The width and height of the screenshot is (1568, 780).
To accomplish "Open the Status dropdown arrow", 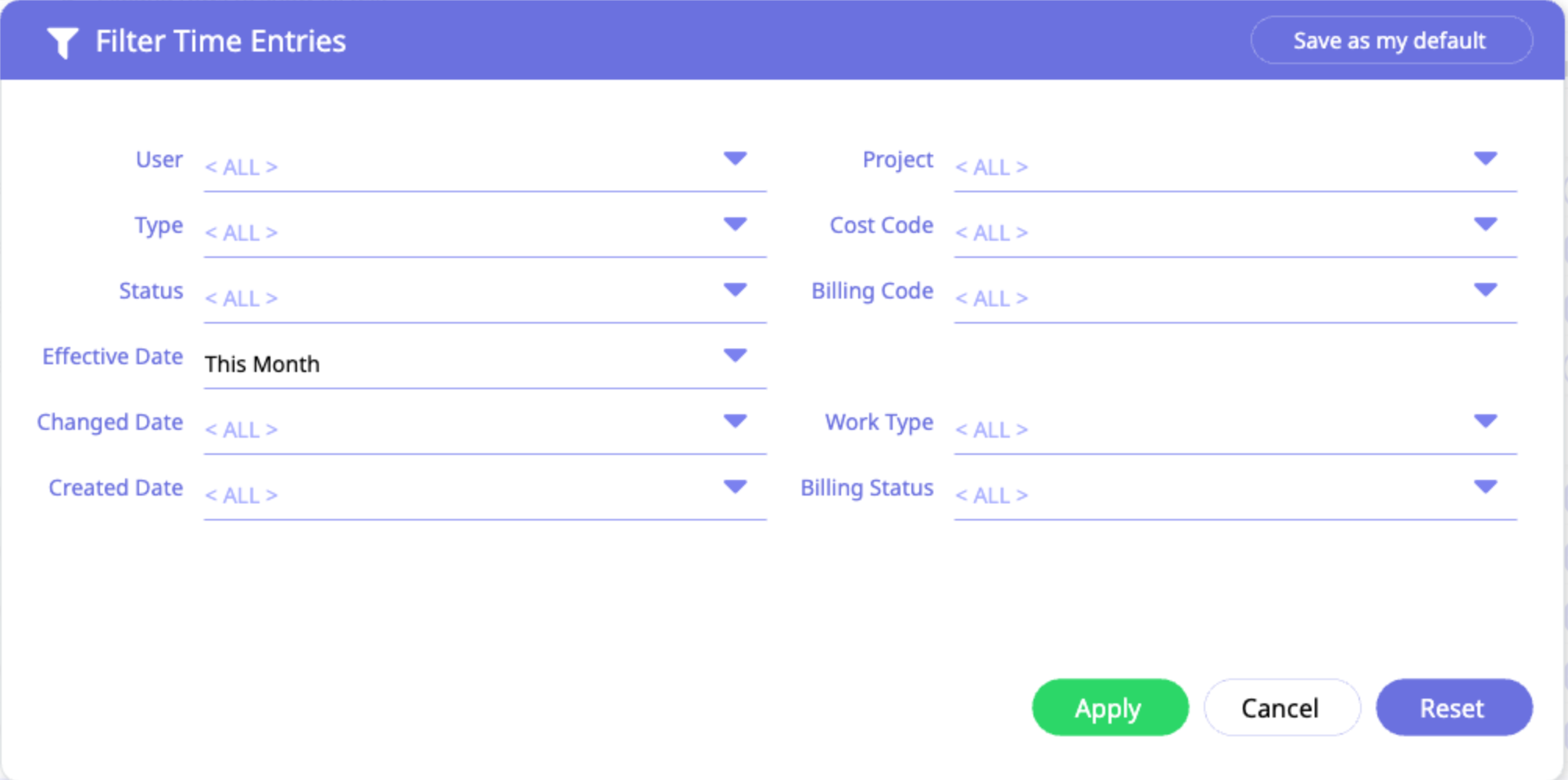I will [735, 290].
